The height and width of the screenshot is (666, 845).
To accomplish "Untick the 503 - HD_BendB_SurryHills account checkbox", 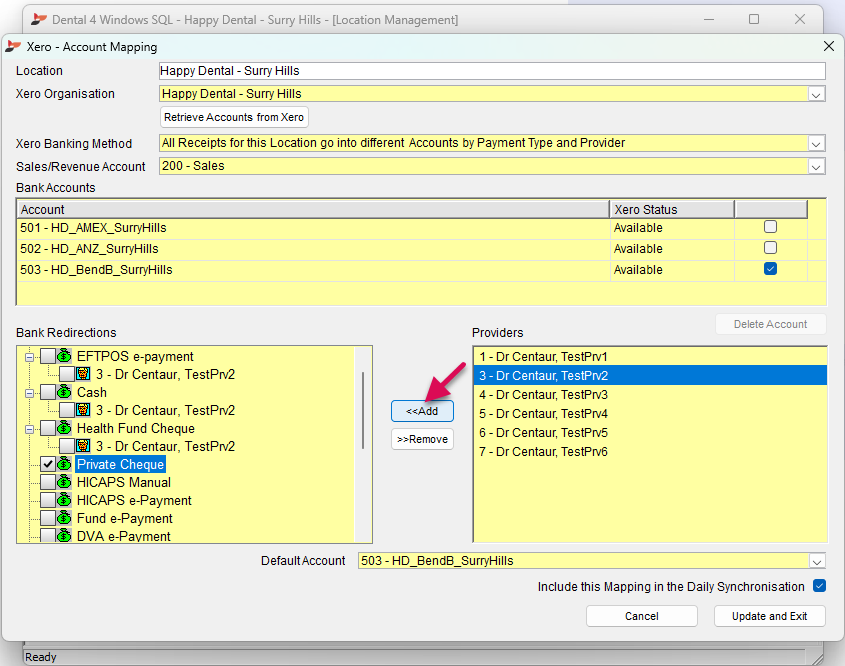I will tap(770, 269).
